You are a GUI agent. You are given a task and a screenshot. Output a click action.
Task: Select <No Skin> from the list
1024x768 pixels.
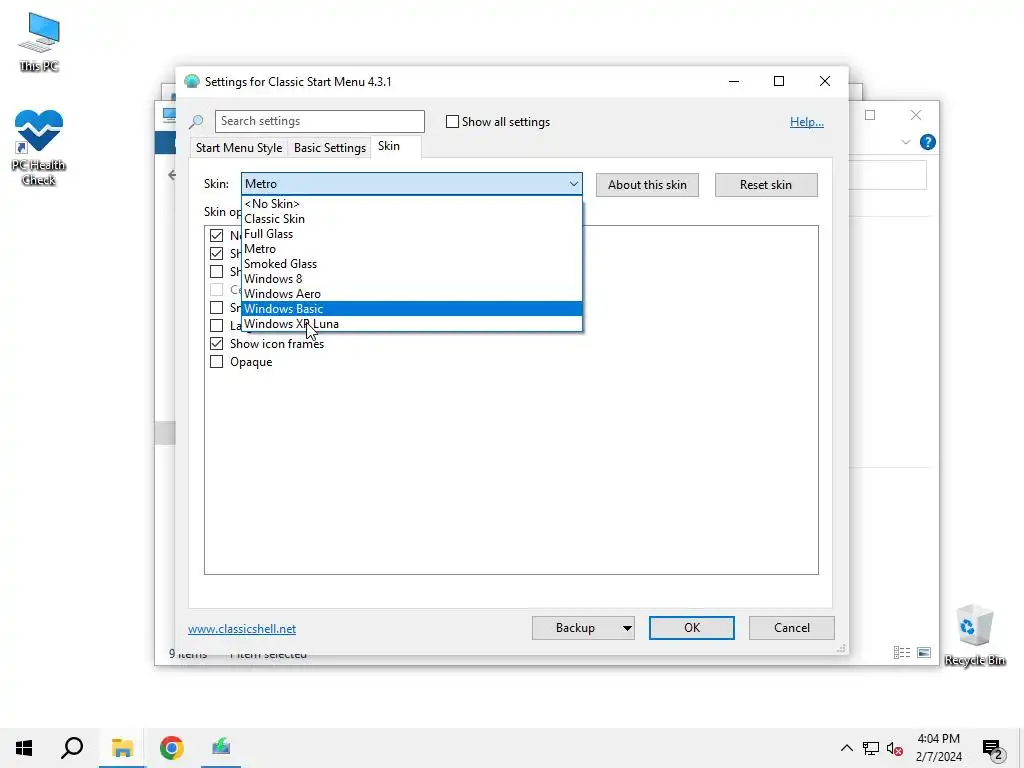tap(411, 204)
